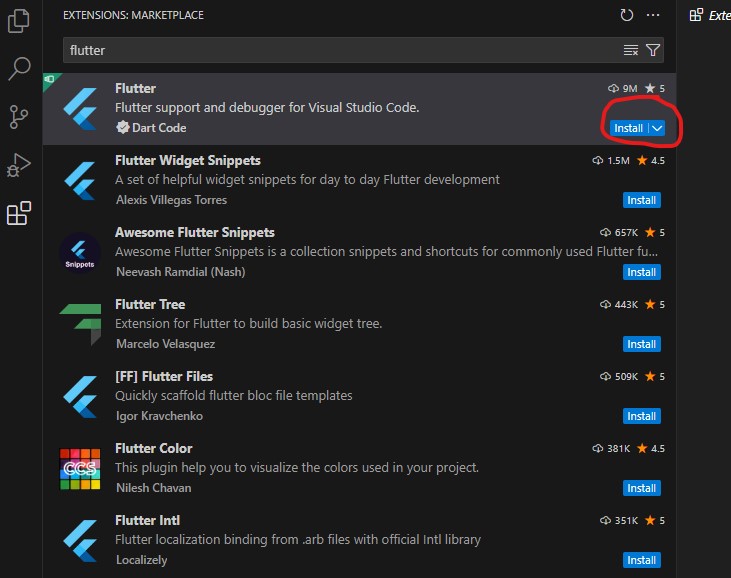Install the Flutter Tree extension
Image resolution: width=731 pixels, height=578 pixels.
(x=641, y=344)
